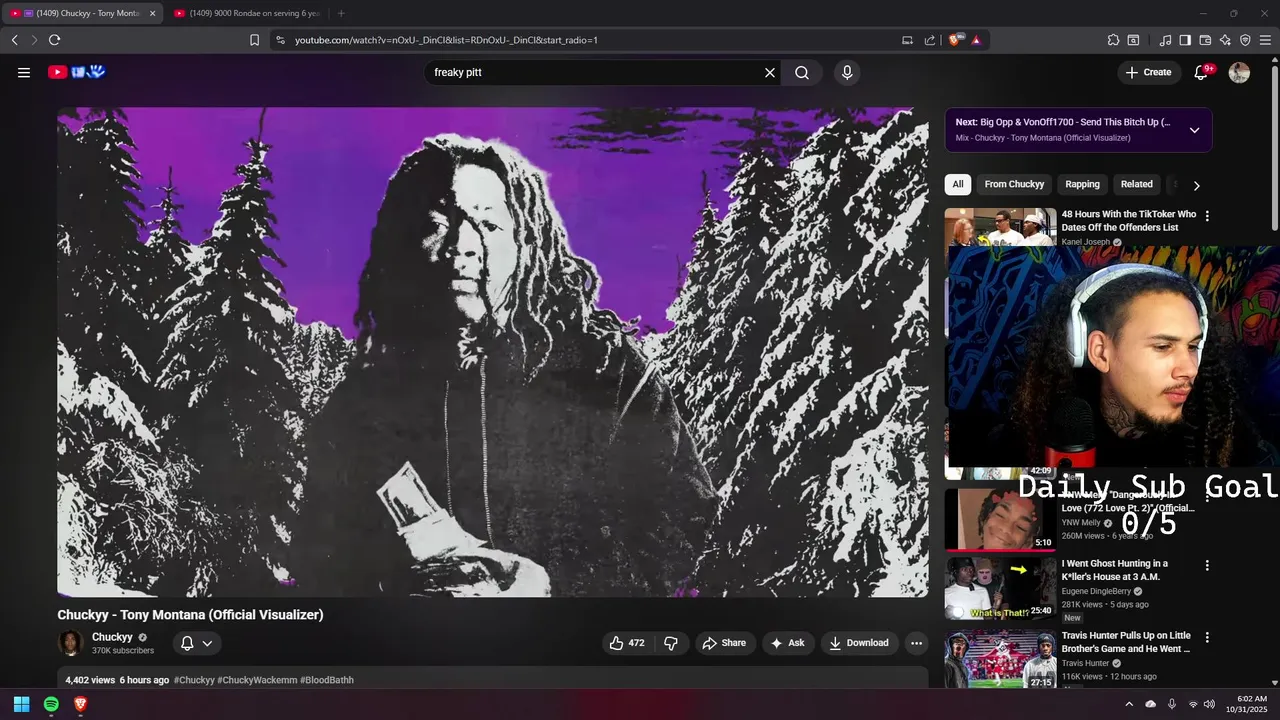Open the taskbar volume speaker icon

click(1210, 704)
